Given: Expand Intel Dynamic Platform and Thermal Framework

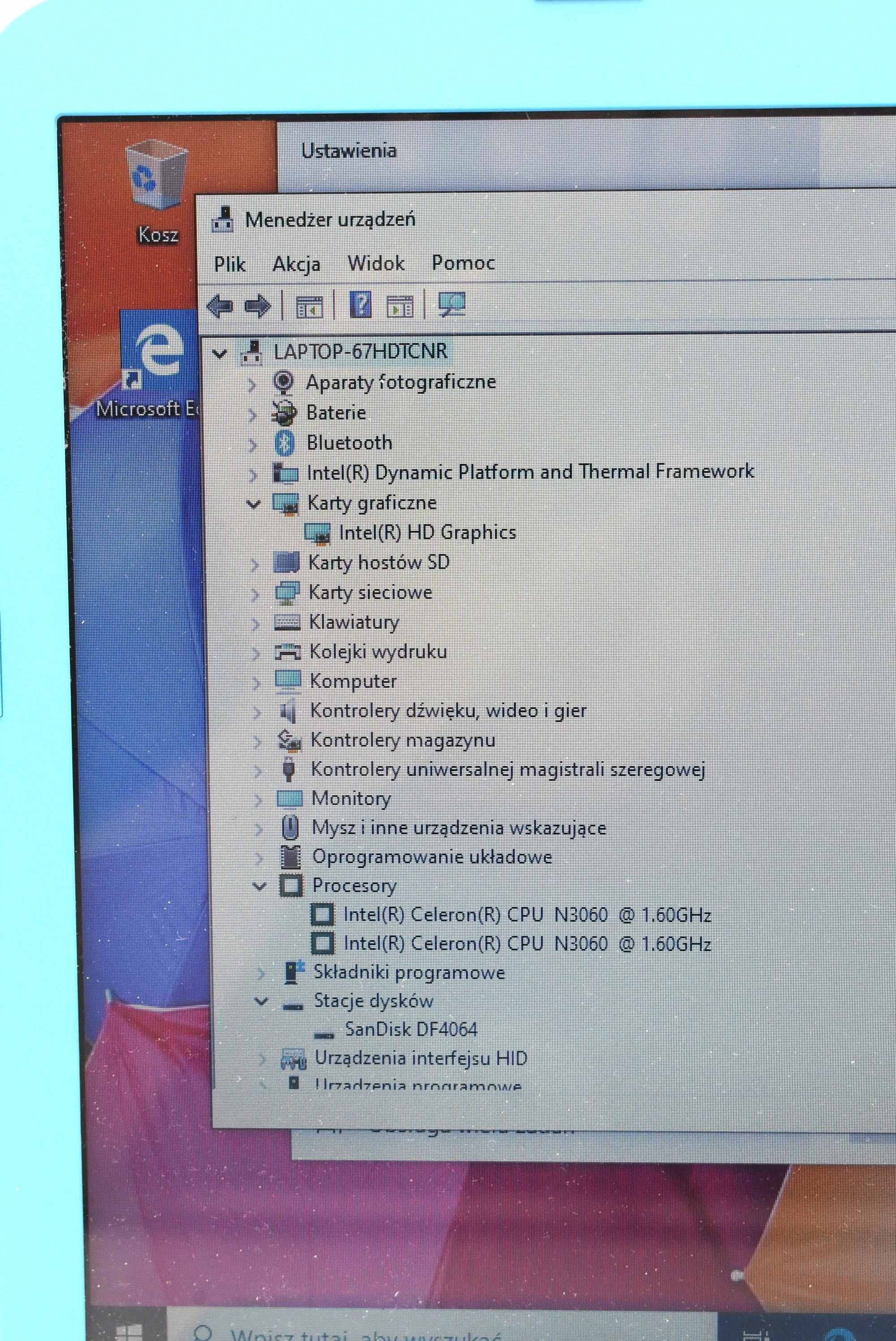Looking at the screenshot, I should pyautogui.click(x=253, y=475).
